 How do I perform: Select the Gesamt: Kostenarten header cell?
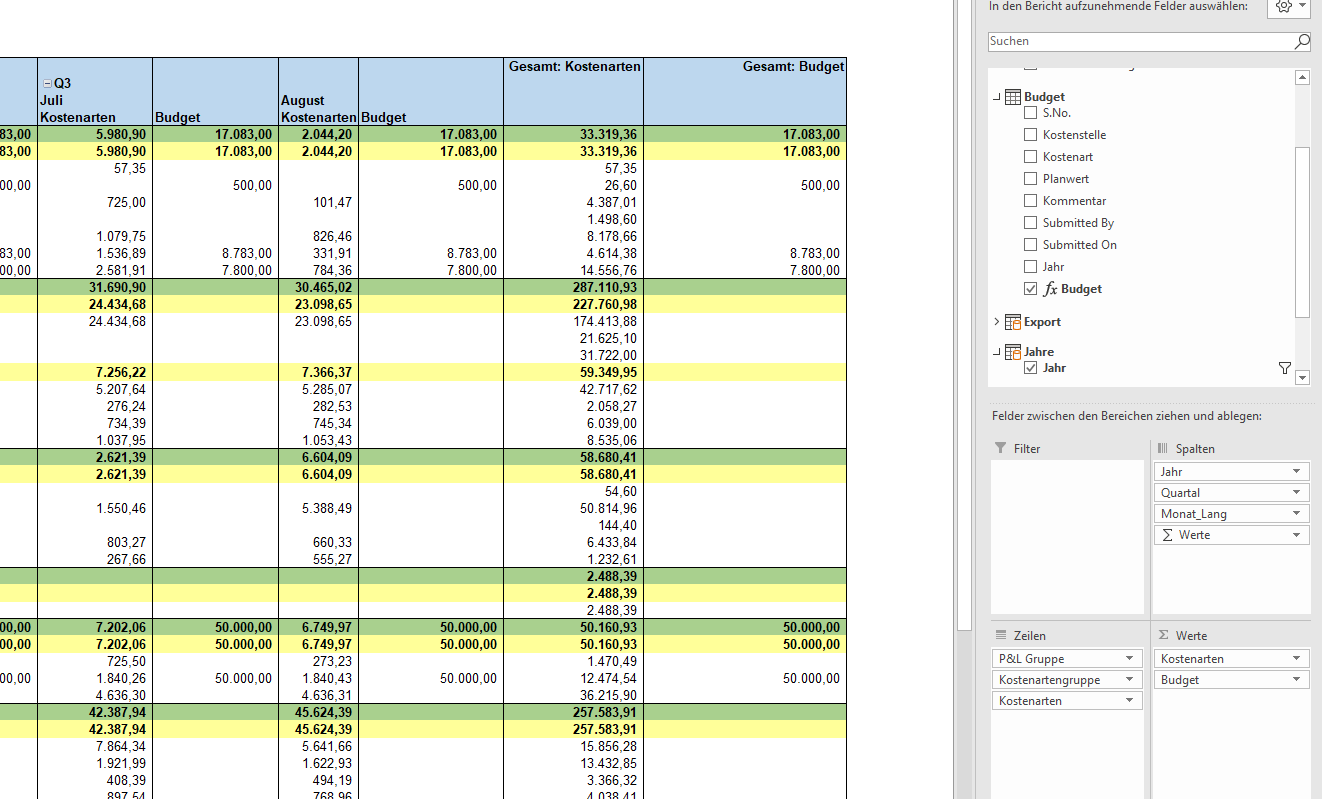coord(573,67)
